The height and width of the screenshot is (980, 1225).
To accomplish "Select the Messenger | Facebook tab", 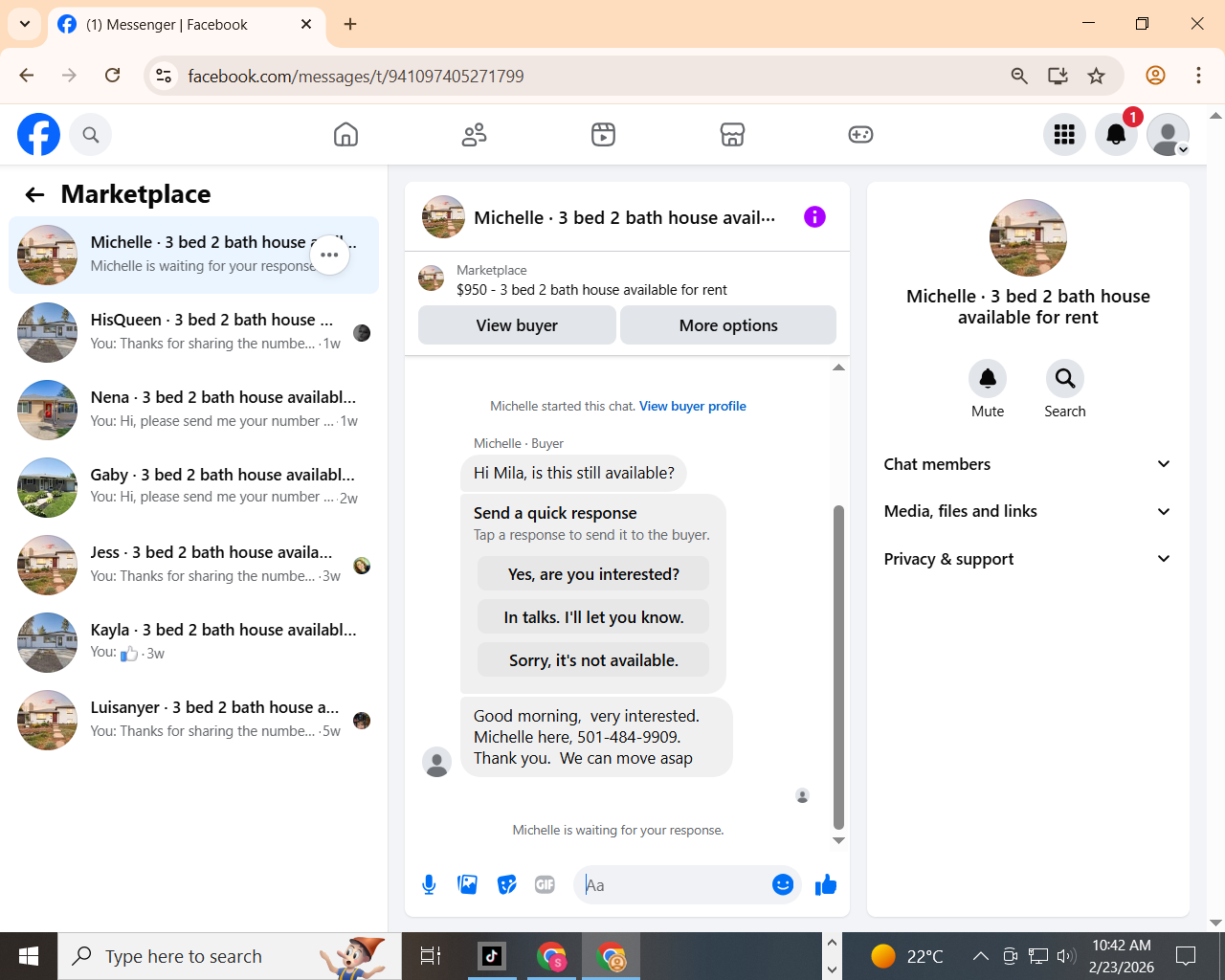I will pos(187,25).
